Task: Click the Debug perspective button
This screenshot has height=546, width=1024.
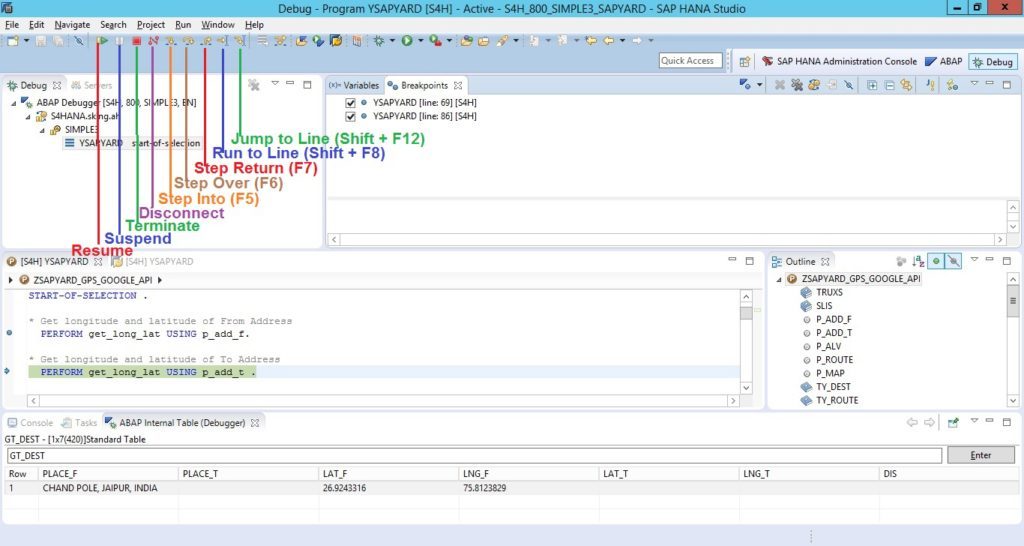Action: pyautogui.click(x=993, y=61)
